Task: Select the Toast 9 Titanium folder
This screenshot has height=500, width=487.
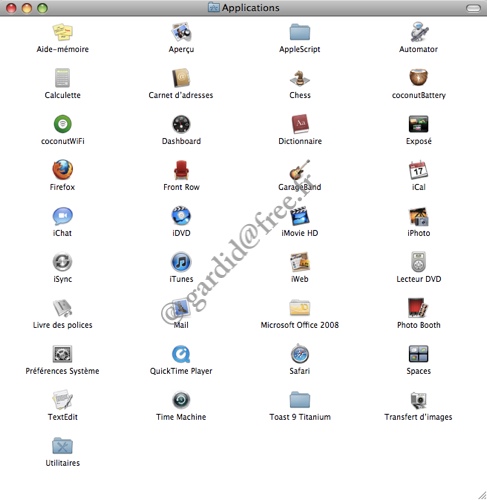Action: click(300, 399)
